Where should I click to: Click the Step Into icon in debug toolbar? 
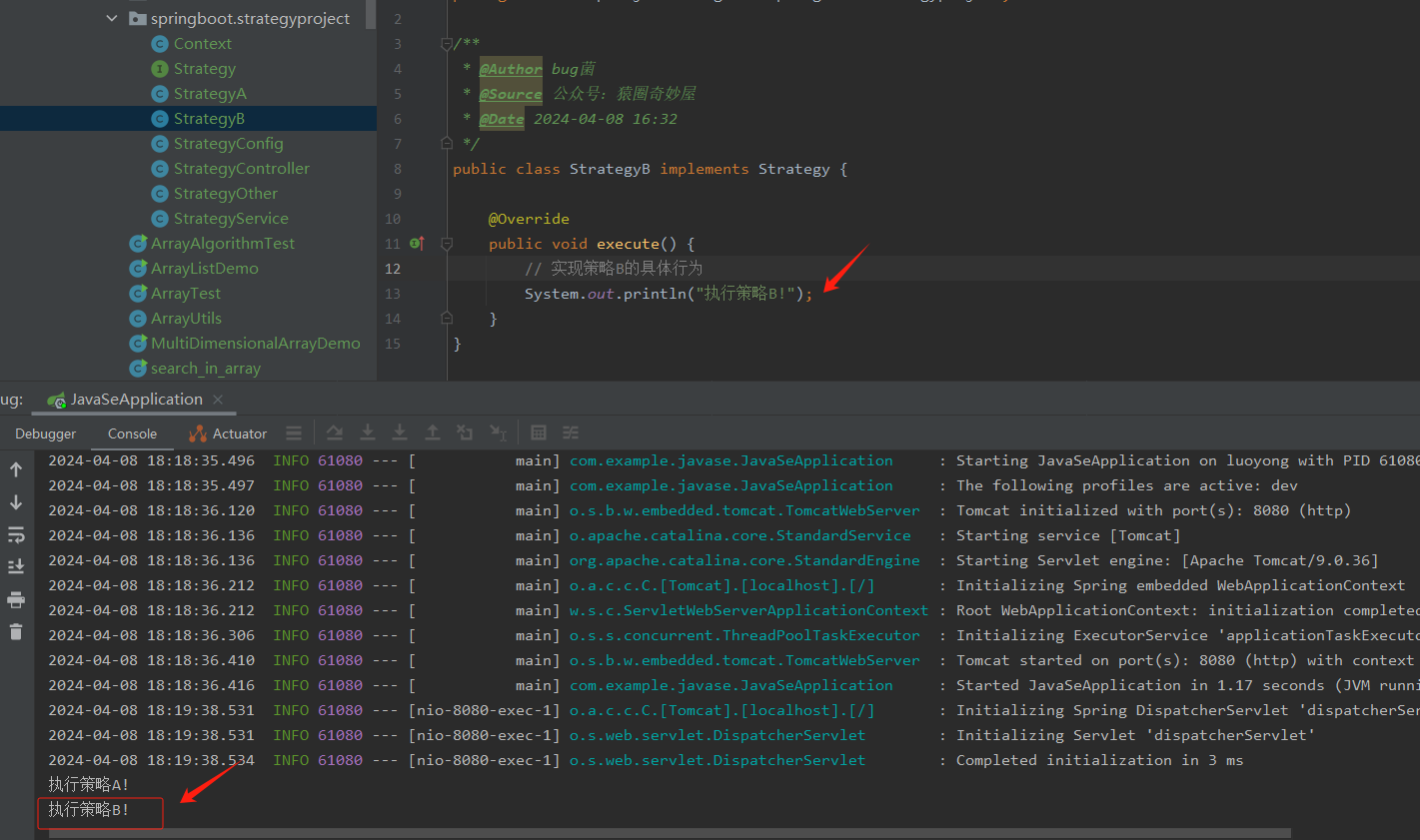[x=368, y=432]
